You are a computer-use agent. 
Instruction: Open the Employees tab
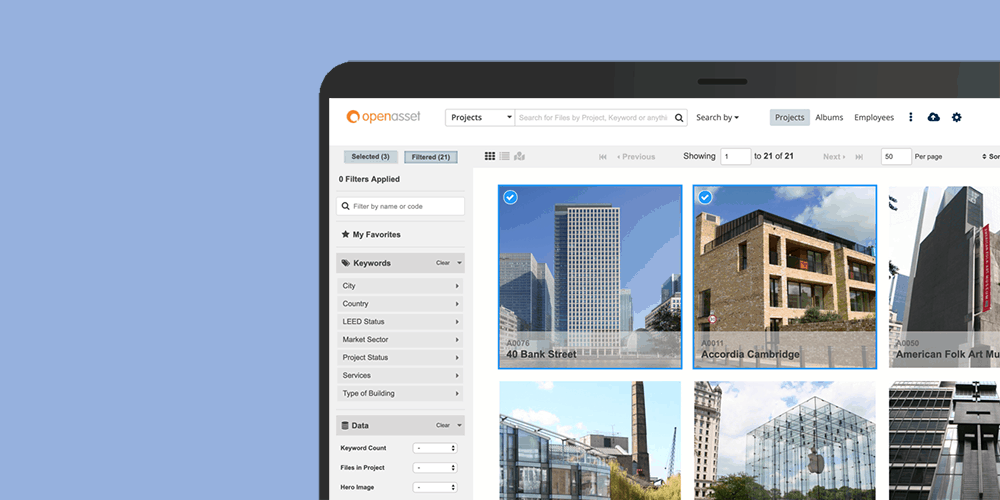pyautogui.click(x=874, y=117)
